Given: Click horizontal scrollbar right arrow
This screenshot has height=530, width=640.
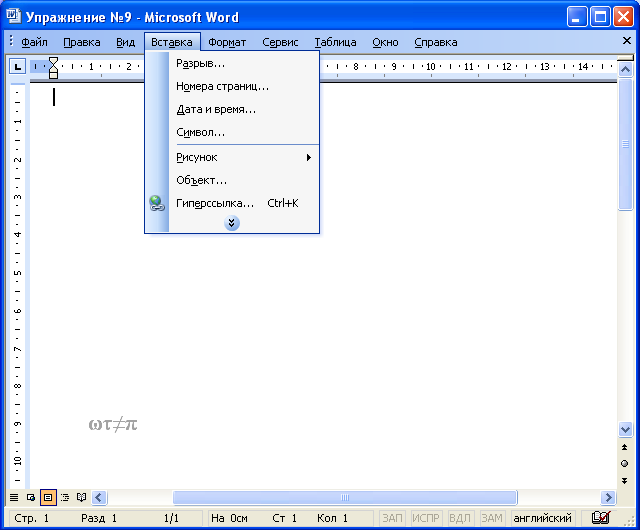Looking at the screenshot, I should click(x=608, y=497).
